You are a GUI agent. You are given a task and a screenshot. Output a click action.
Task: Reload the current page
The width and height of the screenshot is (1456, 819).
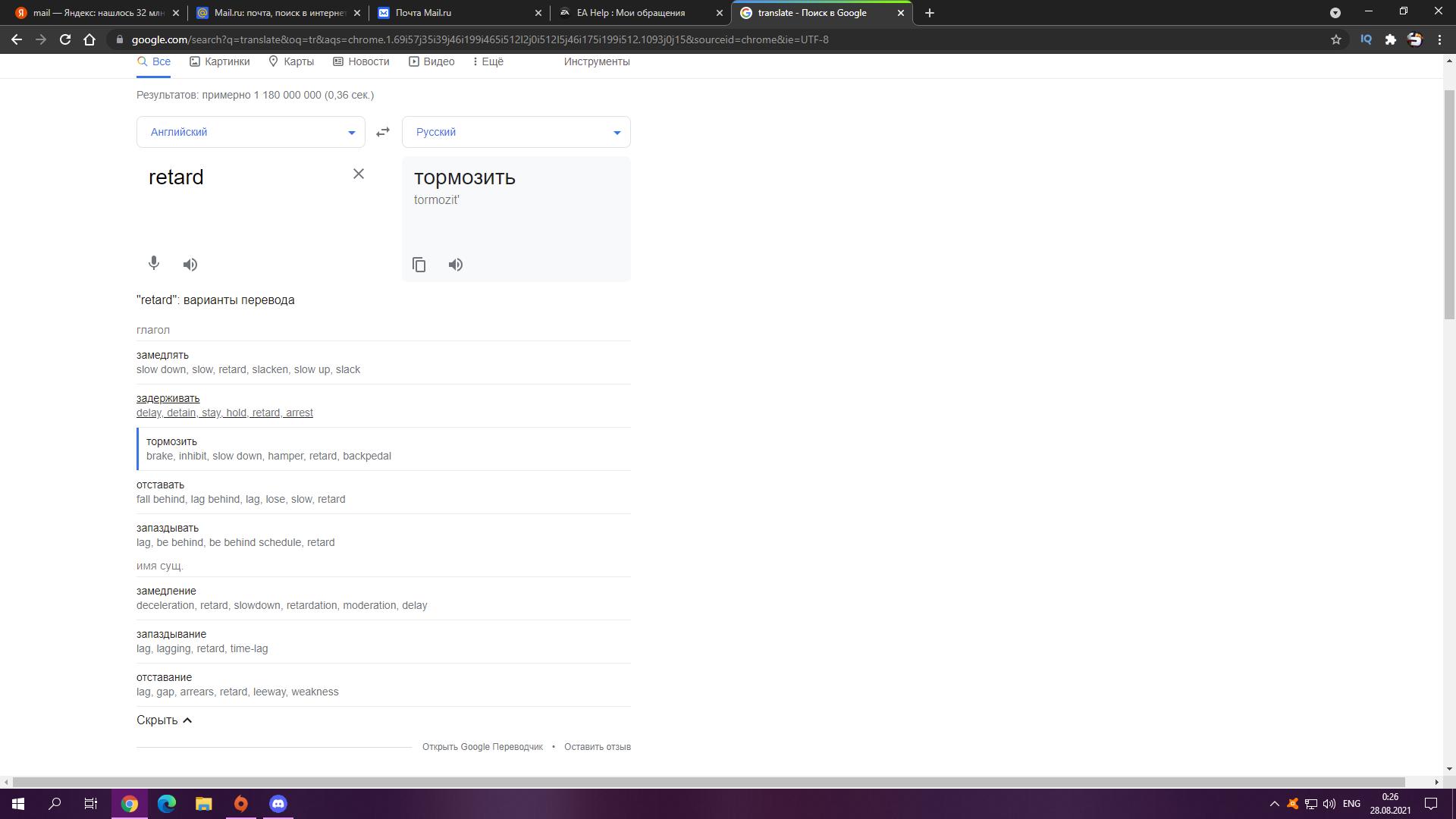tap(65, 39)
